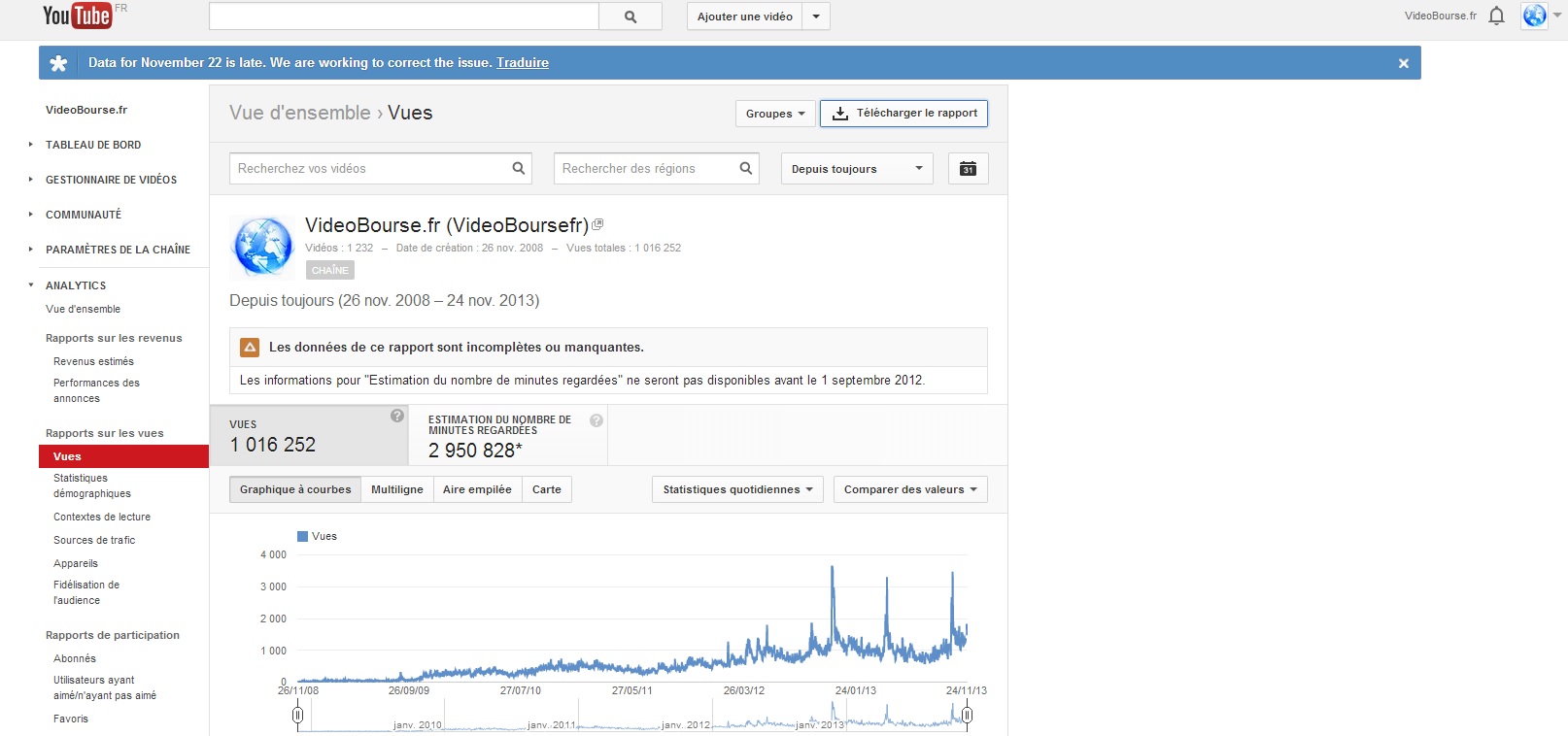This screenshot has width=1568, height=736.
Task: Open Statistiques quotidiennes dropdown
Action: pyautogui.click(x=737, y=489)
